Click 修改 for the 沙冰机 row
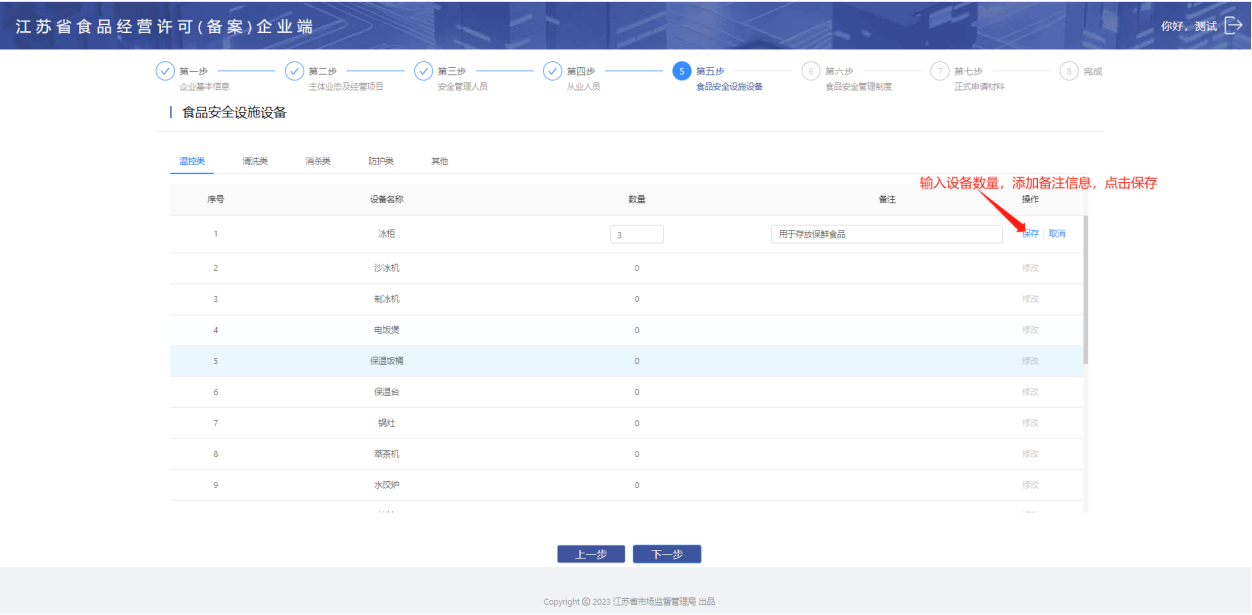 [1030, 268]
